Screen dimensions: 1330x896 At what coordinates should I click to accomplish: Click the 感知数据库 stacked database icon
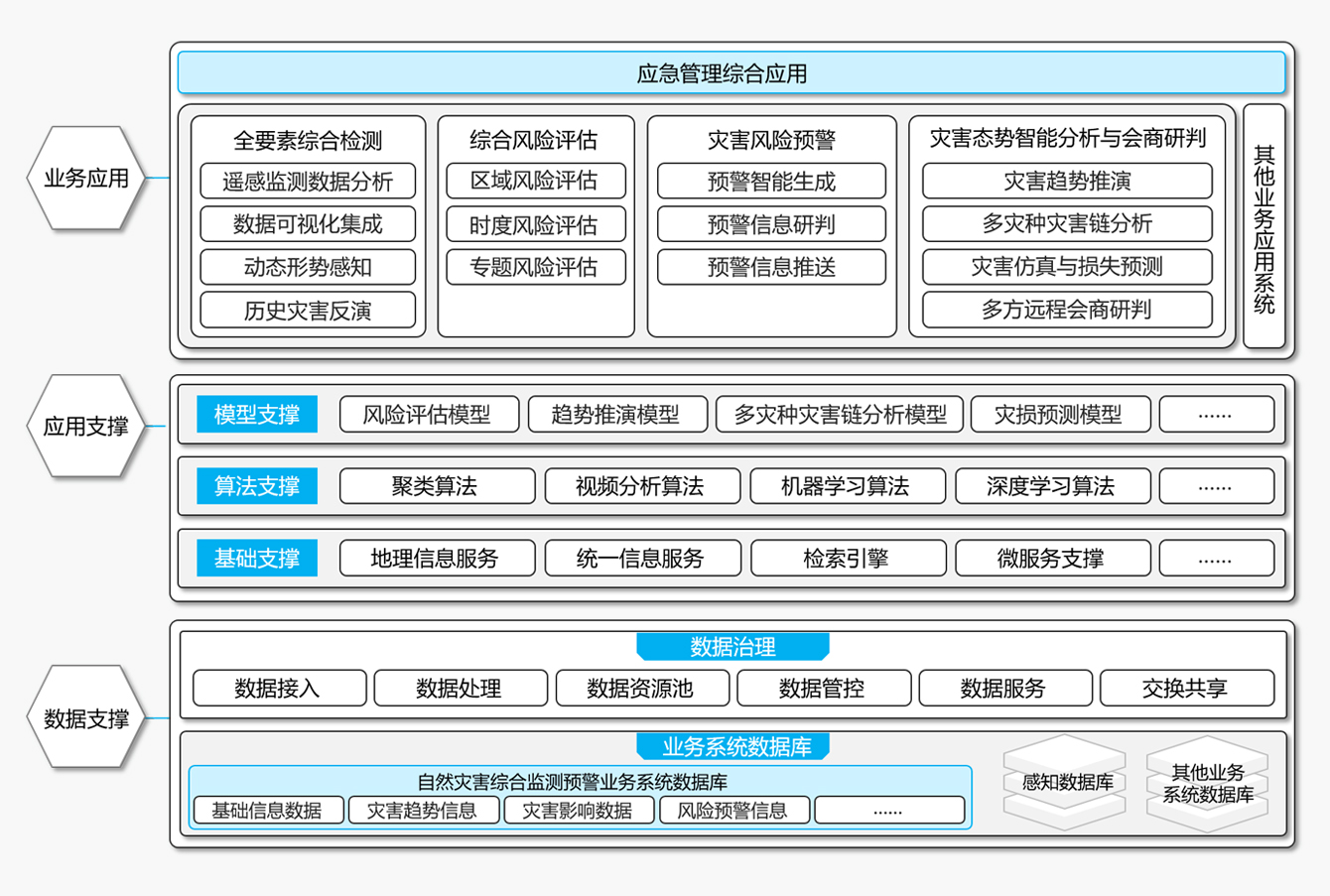point(1066,782)
